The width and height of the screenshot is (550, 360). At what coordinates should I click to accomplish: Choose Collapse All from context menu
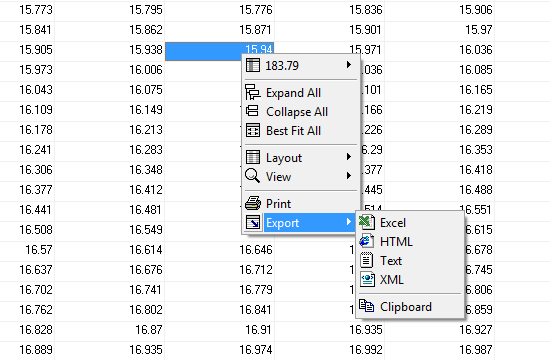[301, 112]
